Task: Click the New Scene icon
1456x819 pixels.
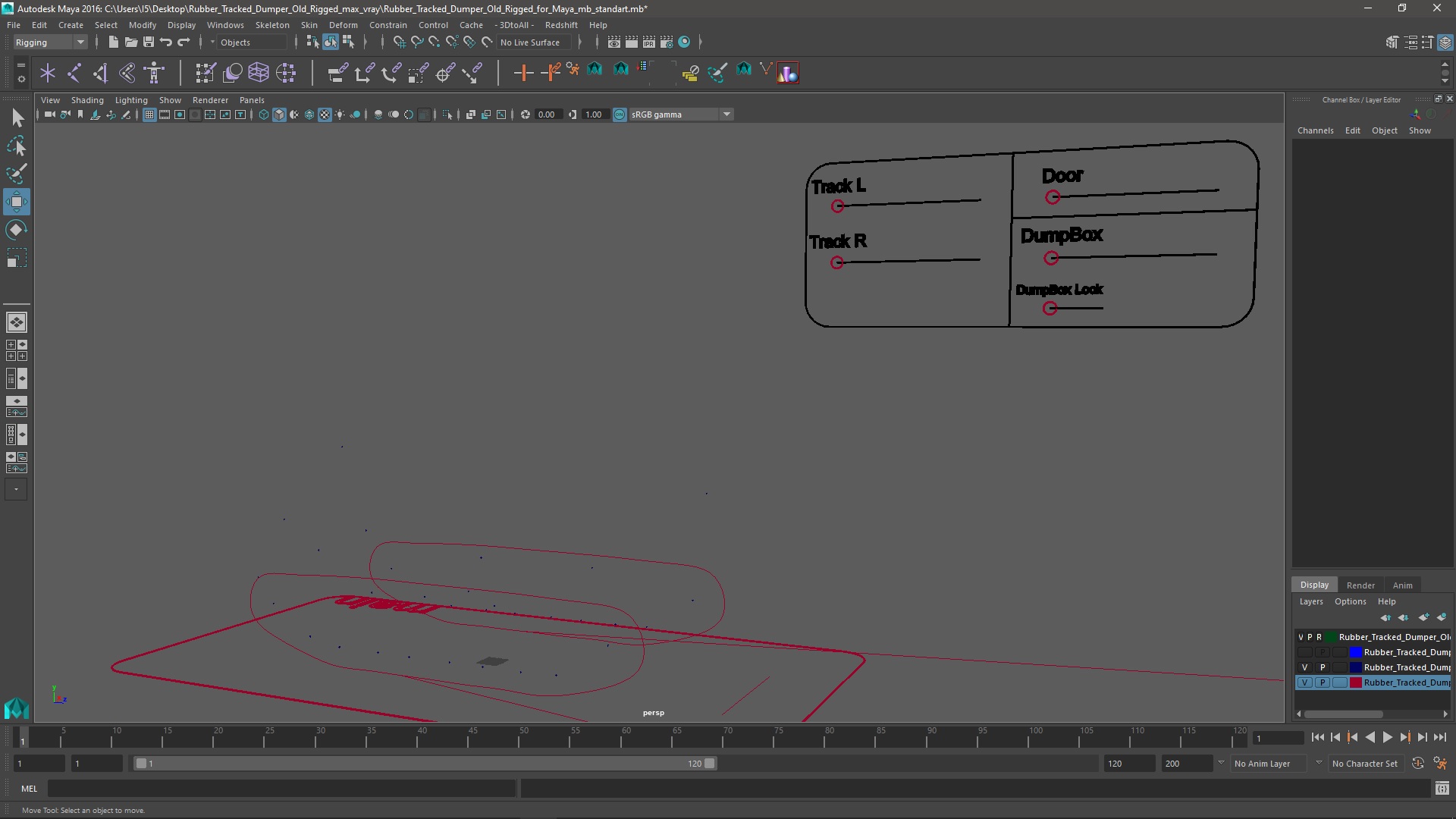Action: tap(113, 42)
